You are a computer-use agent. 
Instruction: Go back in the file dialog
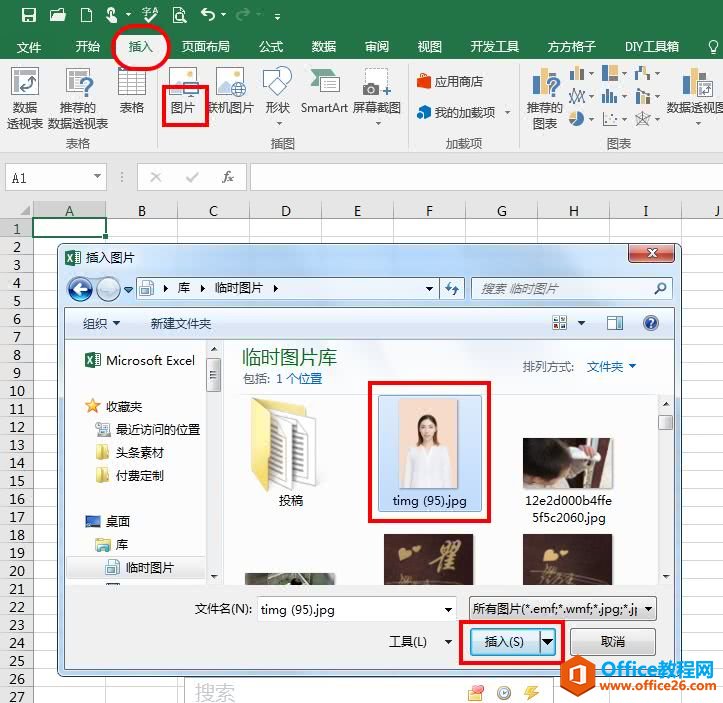(80, 289)
